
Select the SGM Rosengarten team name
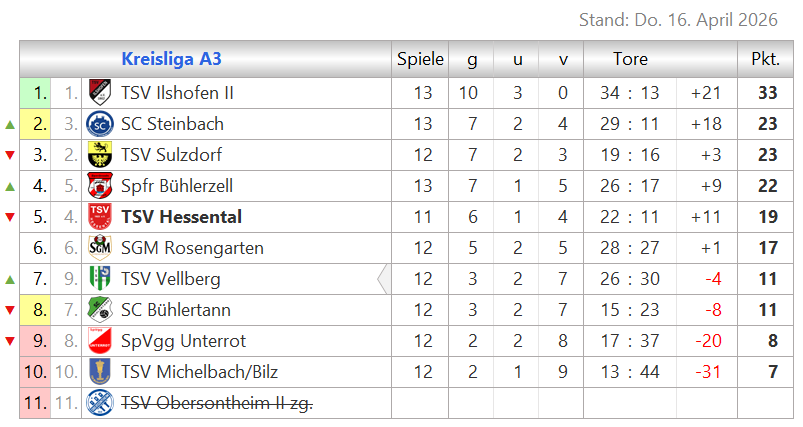[192, 248]
